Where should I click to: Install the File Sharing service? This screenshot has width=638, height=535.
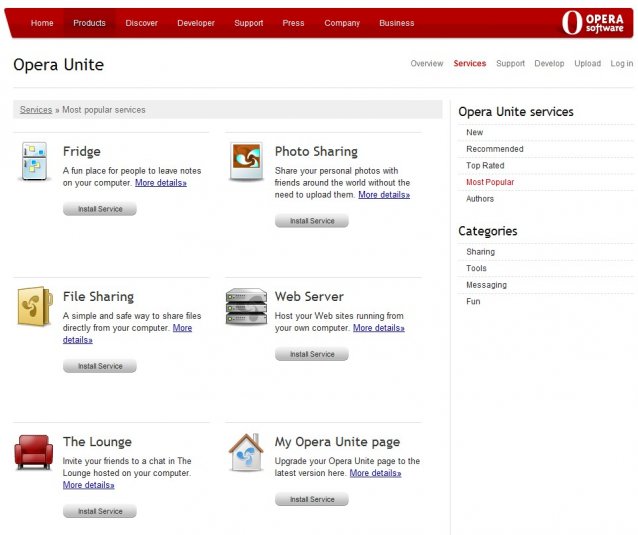(x=100, y=366)
